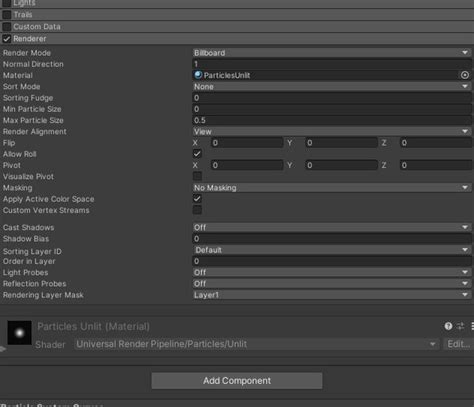Uncheck Apply Active Color Space
Image resolution: width=474 pixels, height=407 pixels.
click(x=197, y=199)
